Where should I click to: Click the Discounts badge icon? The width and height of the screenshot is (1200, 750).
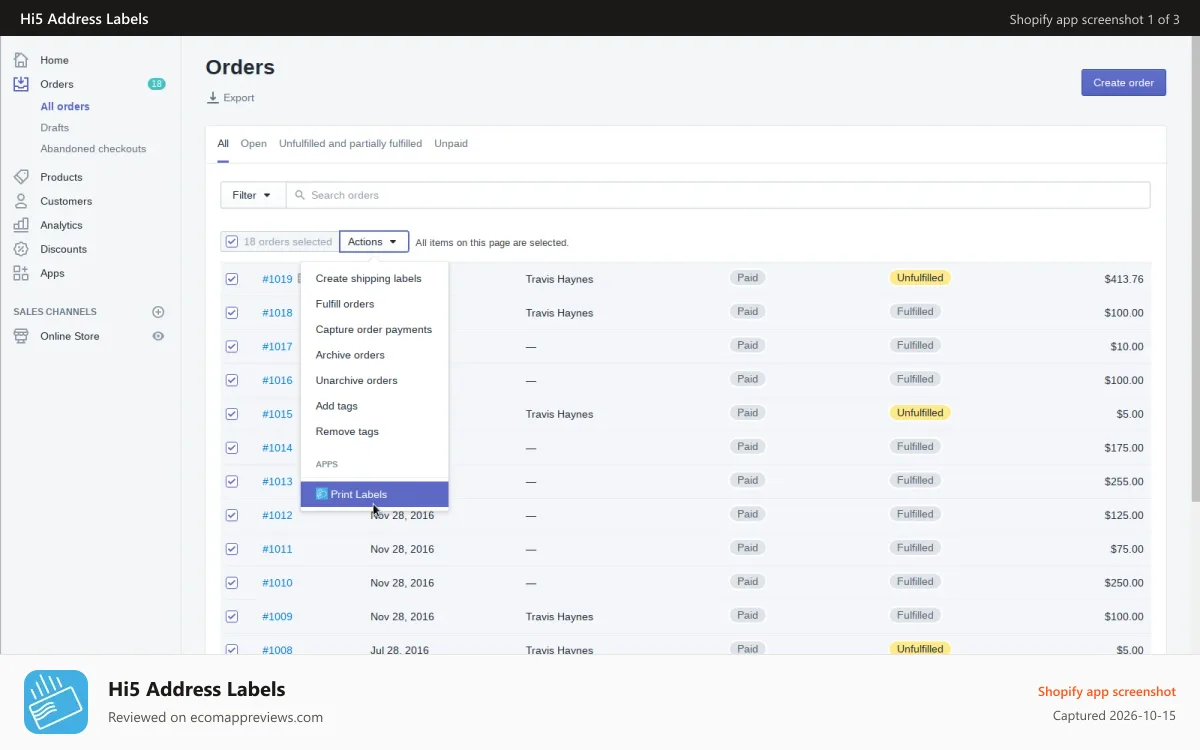coord(21,249)
